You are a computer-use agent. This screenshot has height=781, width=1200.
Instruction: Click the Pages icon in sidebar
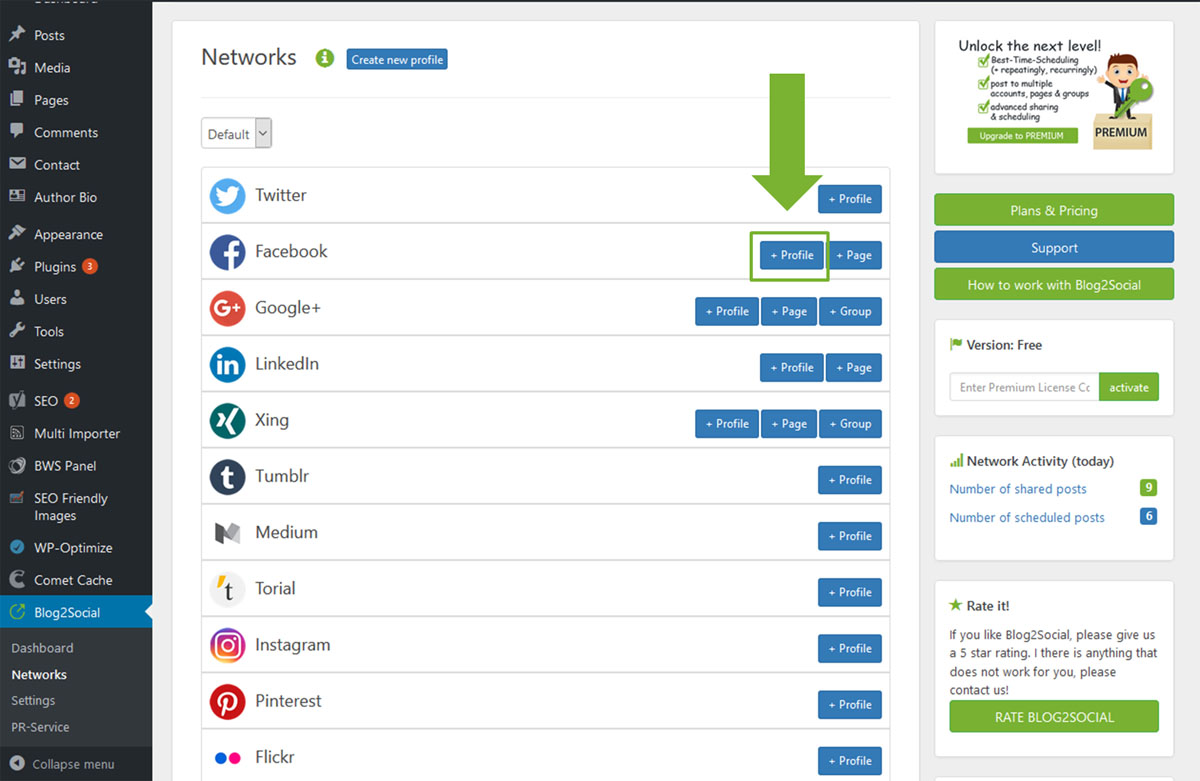pyautogui.click(x=17, y=100)
